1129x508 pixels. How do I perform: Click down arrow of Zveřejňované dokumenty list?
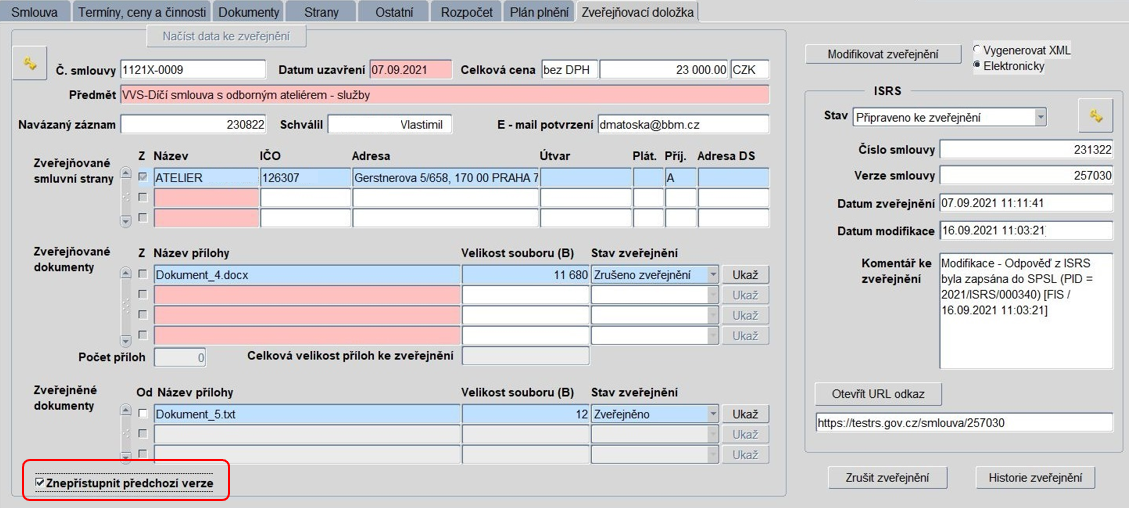126,340
